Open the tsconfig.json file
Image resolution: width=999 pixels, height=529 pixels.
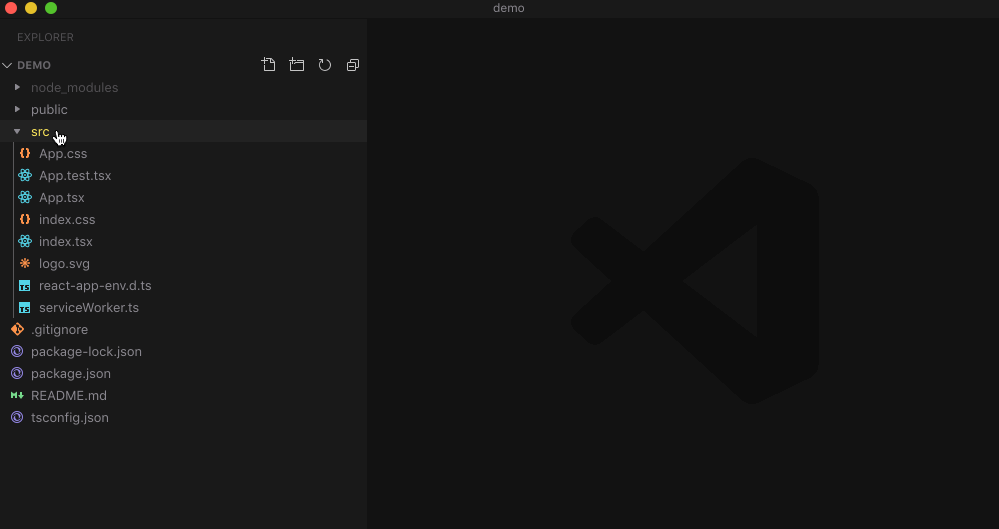click(x=69, y=417)
